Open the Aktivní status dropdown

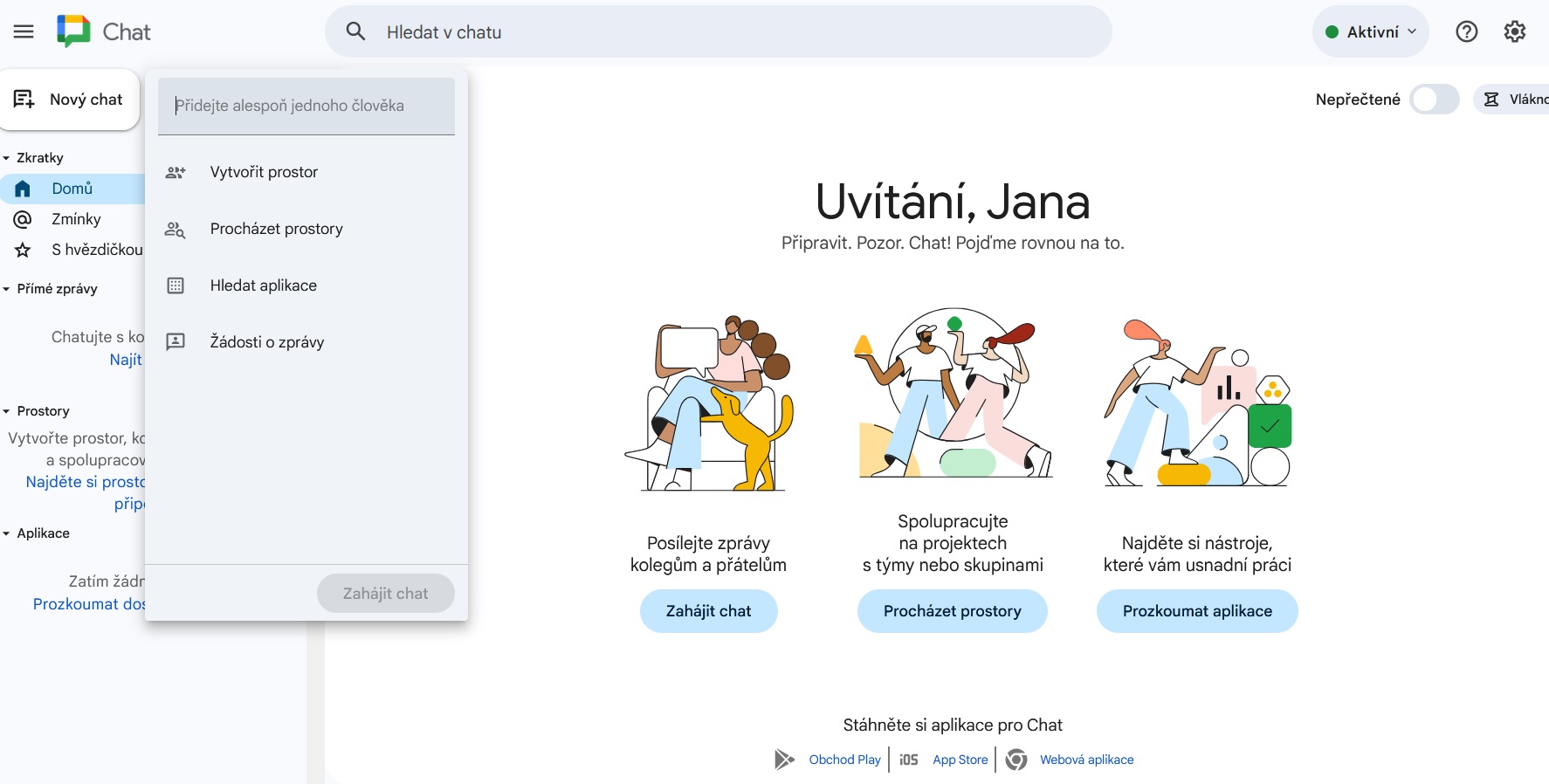click(1370, 32)
